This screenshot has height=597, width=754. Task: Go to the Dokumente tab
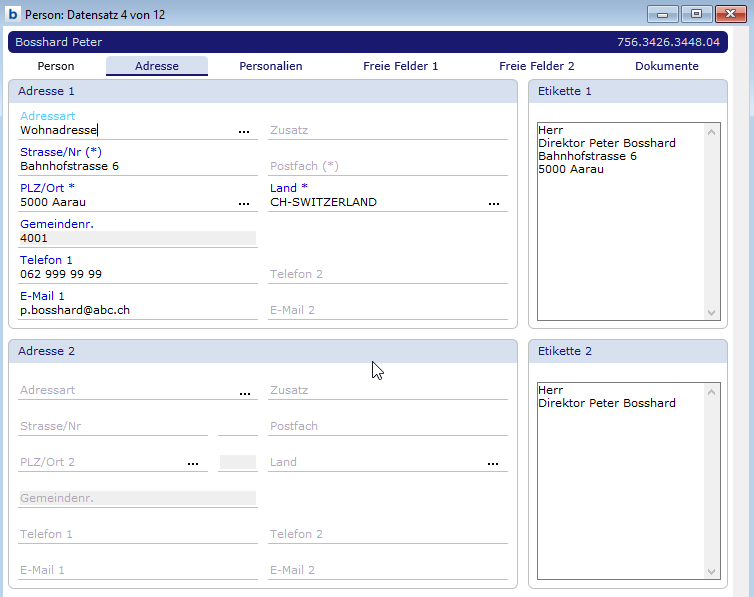pos(666,66)
